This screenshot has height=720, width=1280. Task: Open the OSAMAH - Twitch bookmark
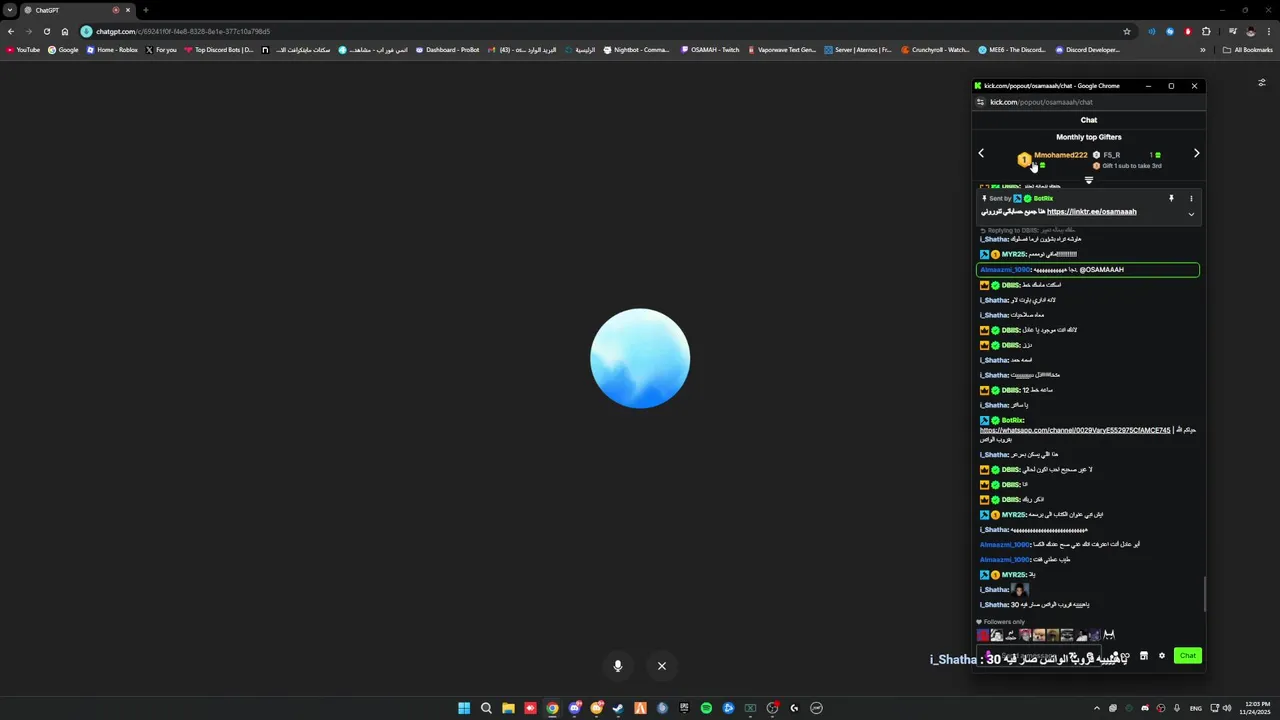pos(710,50)
